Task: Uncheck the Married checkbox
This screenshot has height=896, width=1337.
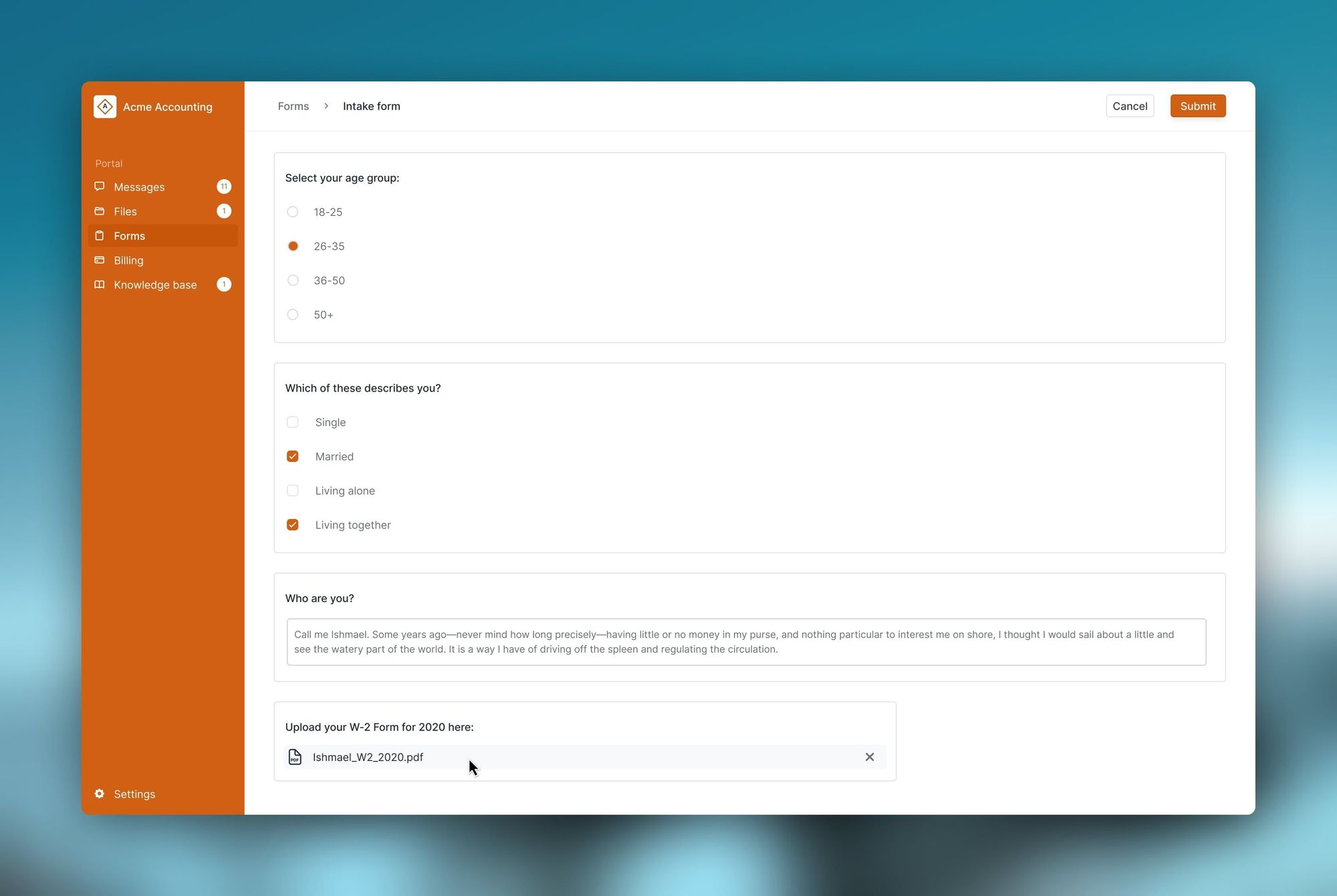Action: point(293,456)
